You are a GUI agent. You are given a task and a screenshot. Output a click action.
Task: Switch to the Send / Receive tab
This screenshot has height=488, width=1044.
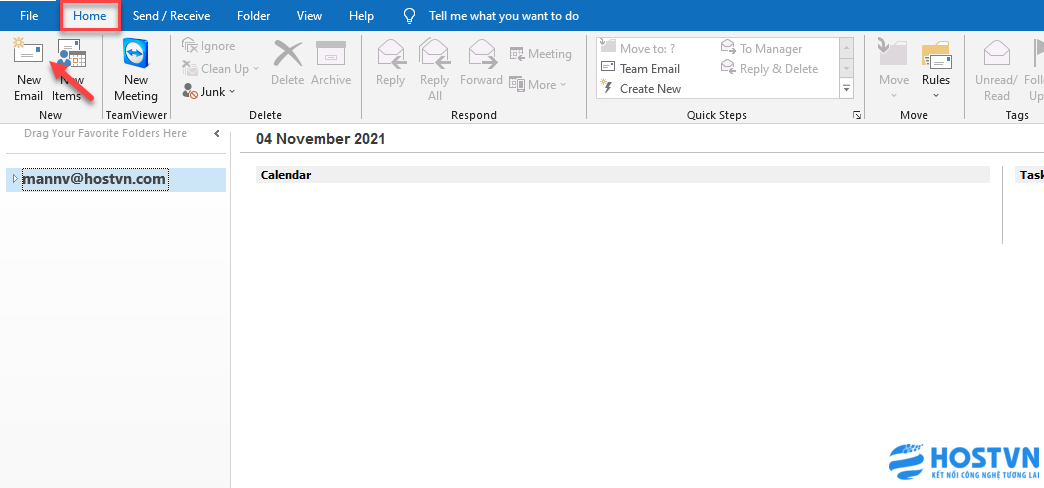[171, 15]
